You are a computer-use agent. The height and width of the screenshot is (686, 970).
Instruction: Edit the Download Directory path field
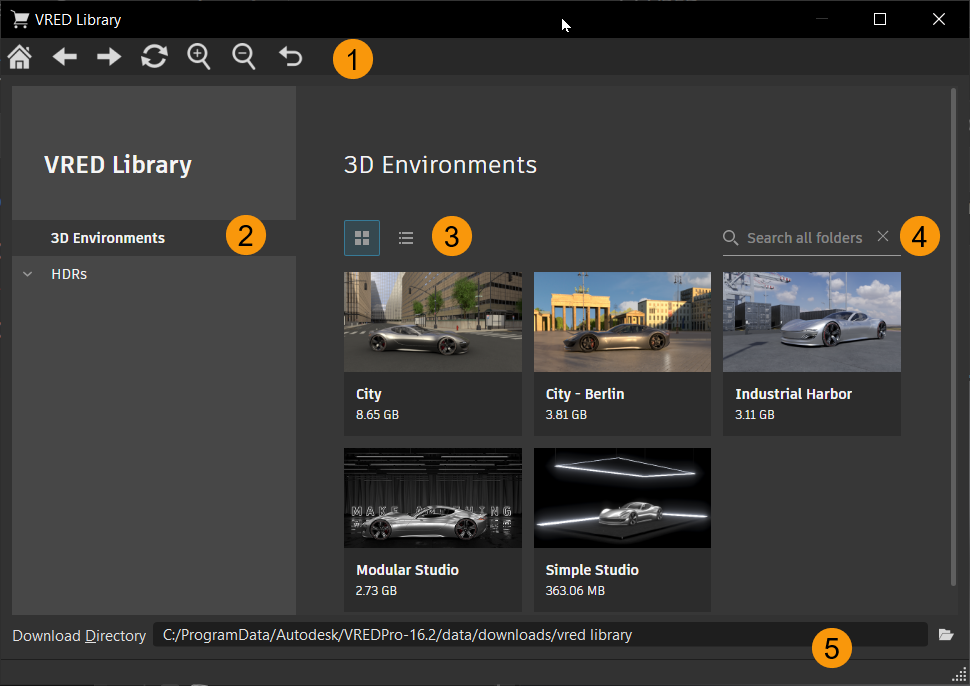[540, 635]
